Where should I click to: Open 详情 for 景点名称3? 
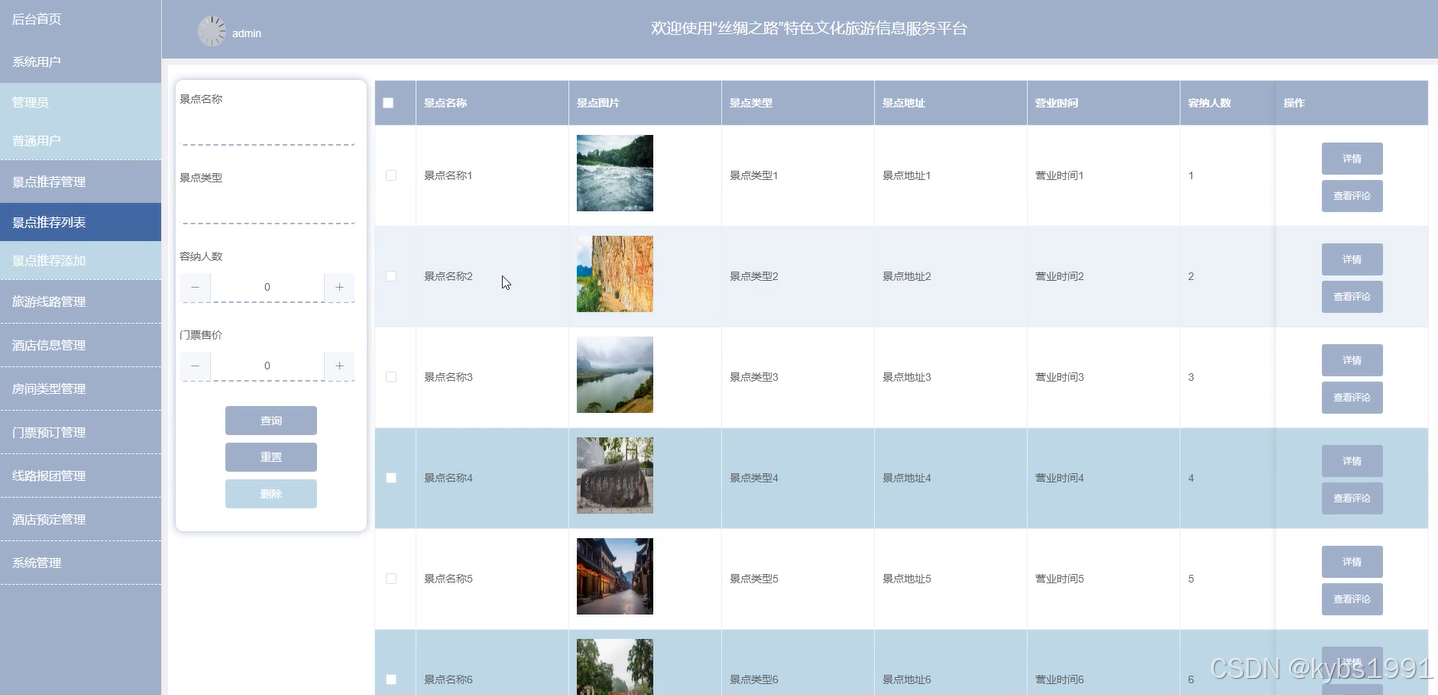coord(1352,360)
